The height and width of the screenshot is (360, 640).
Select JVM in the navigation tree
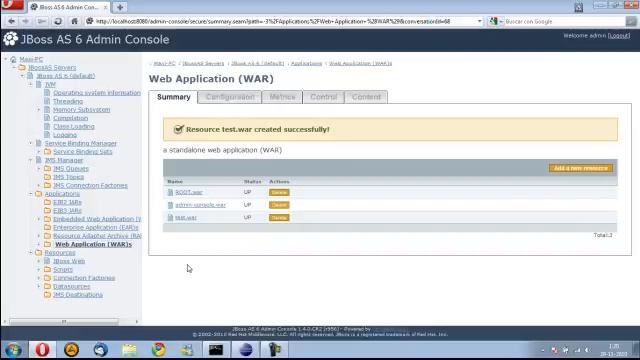(x=50, y=84)
